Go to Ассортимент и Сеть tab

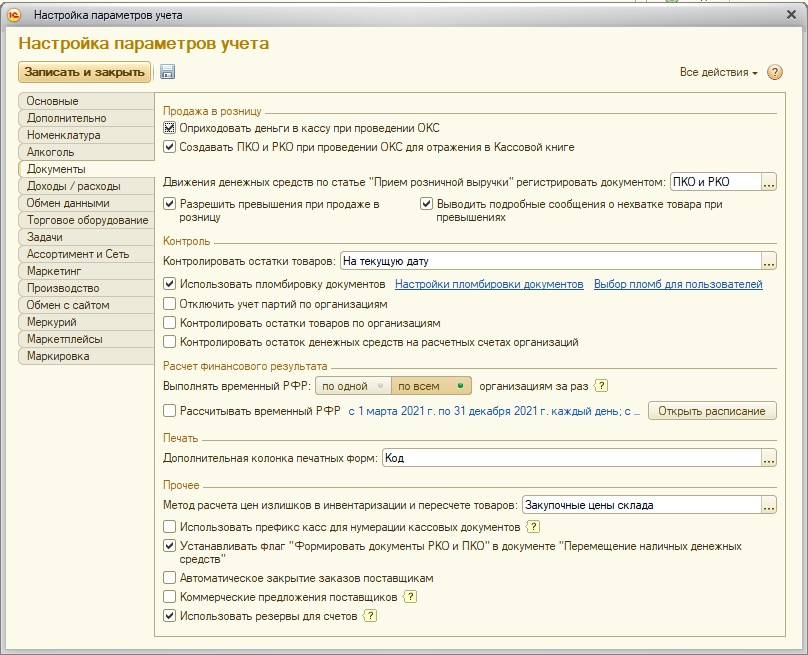[87, 254]
